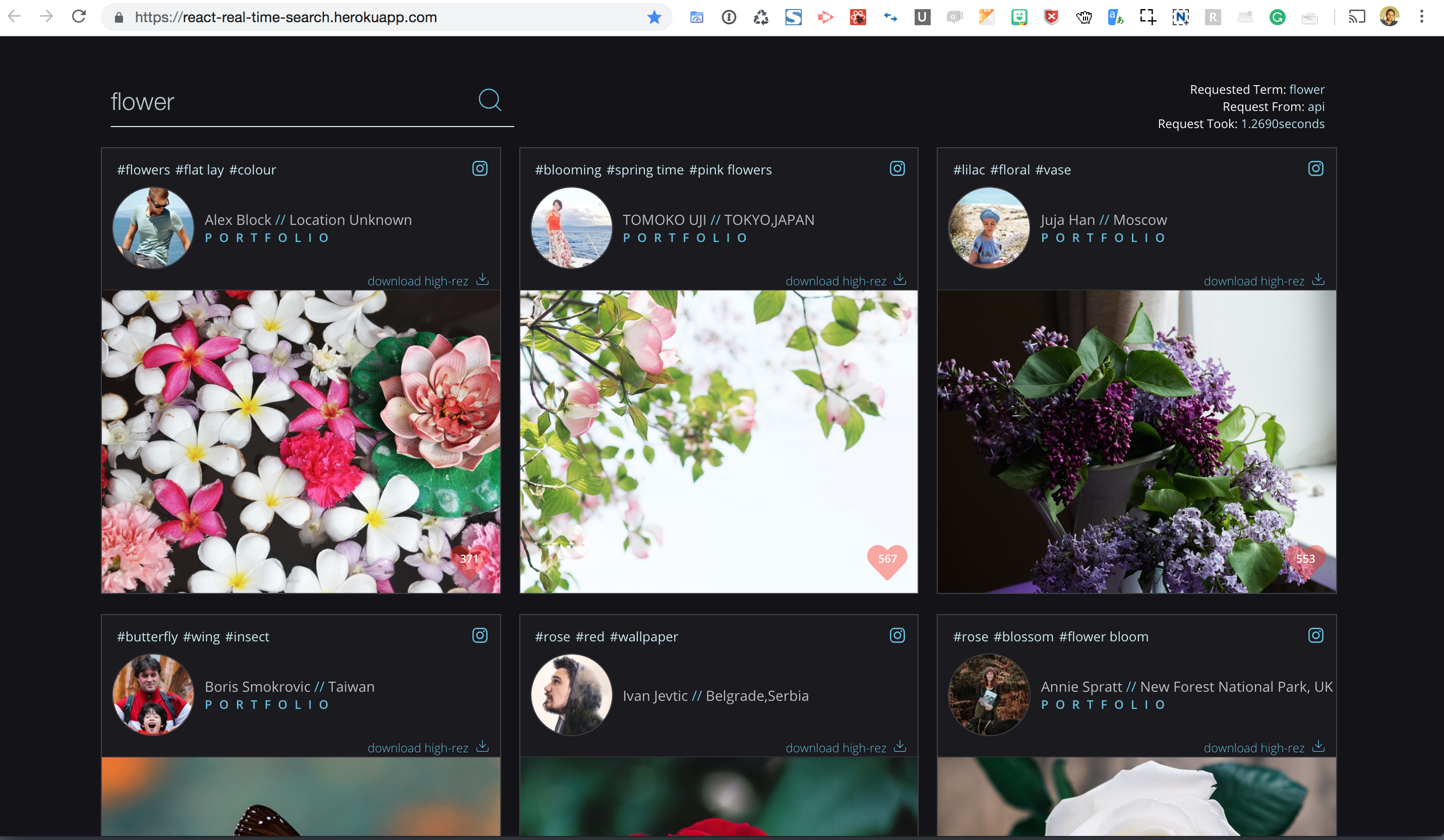Viewport: 1444px width, 840px height.
Task: Open Alex Block's PORTFOLIO link
Action: (268, 238)
